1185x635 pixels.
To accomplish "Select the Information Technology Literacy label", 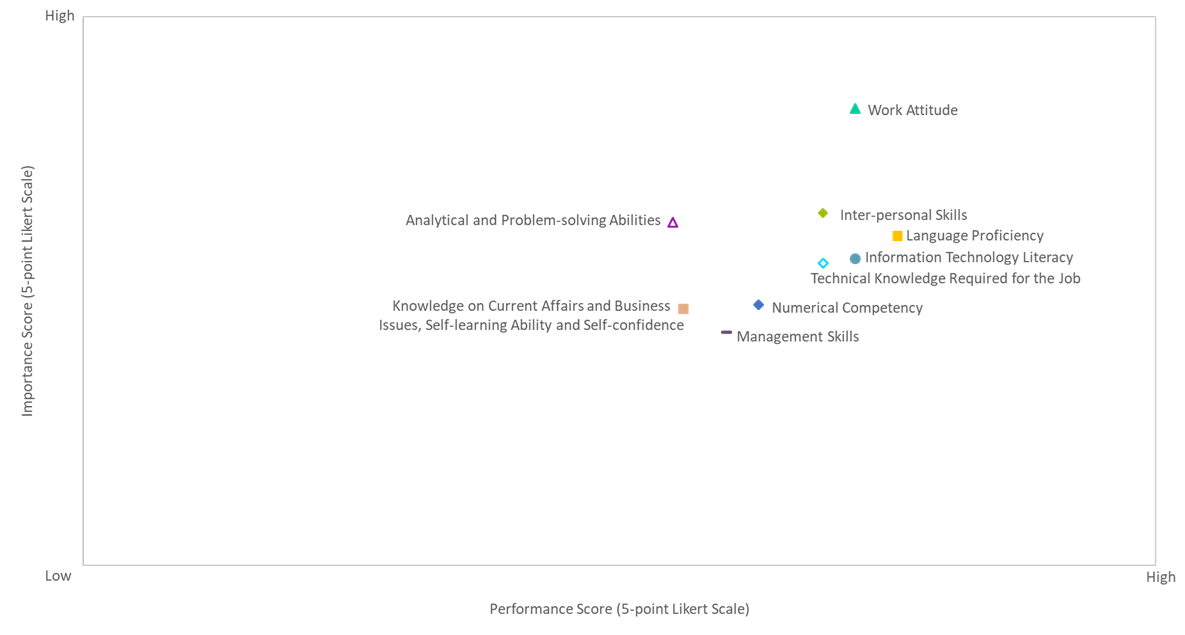I will tap(969, 257).
